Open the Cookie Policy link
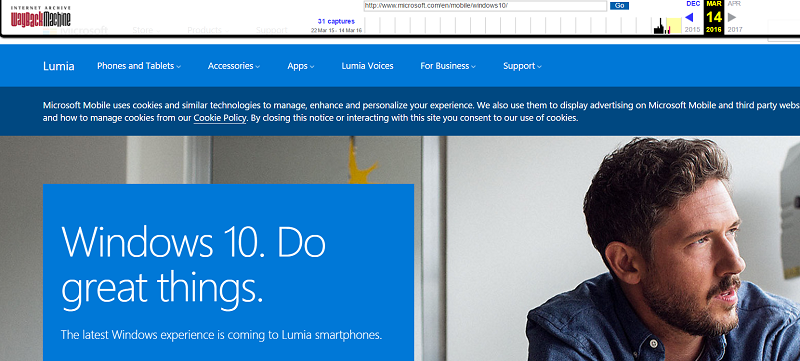 coord(220,118)
